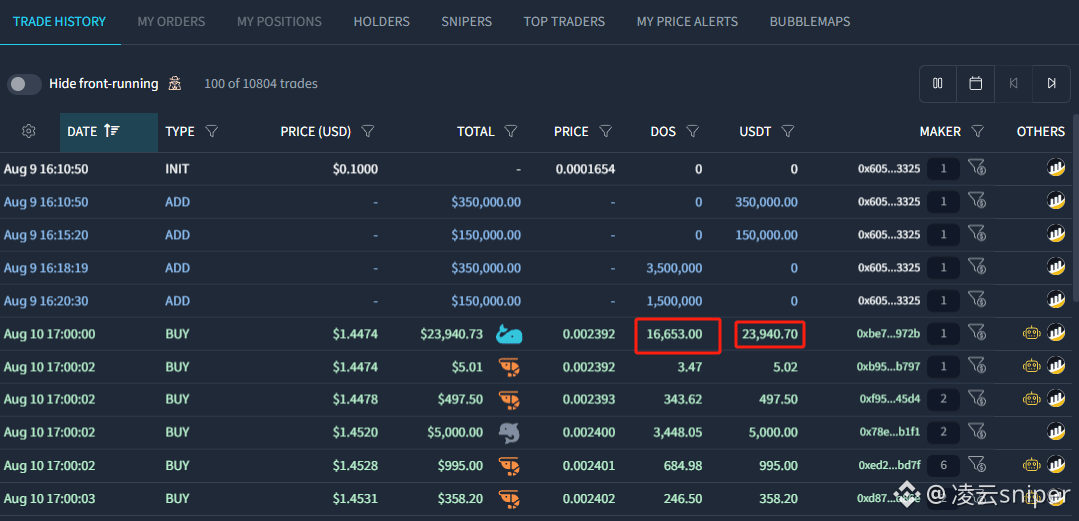
Task: Filter by maker 0xb95...b797 funnel icon
Action: click(x=976, y=366)
